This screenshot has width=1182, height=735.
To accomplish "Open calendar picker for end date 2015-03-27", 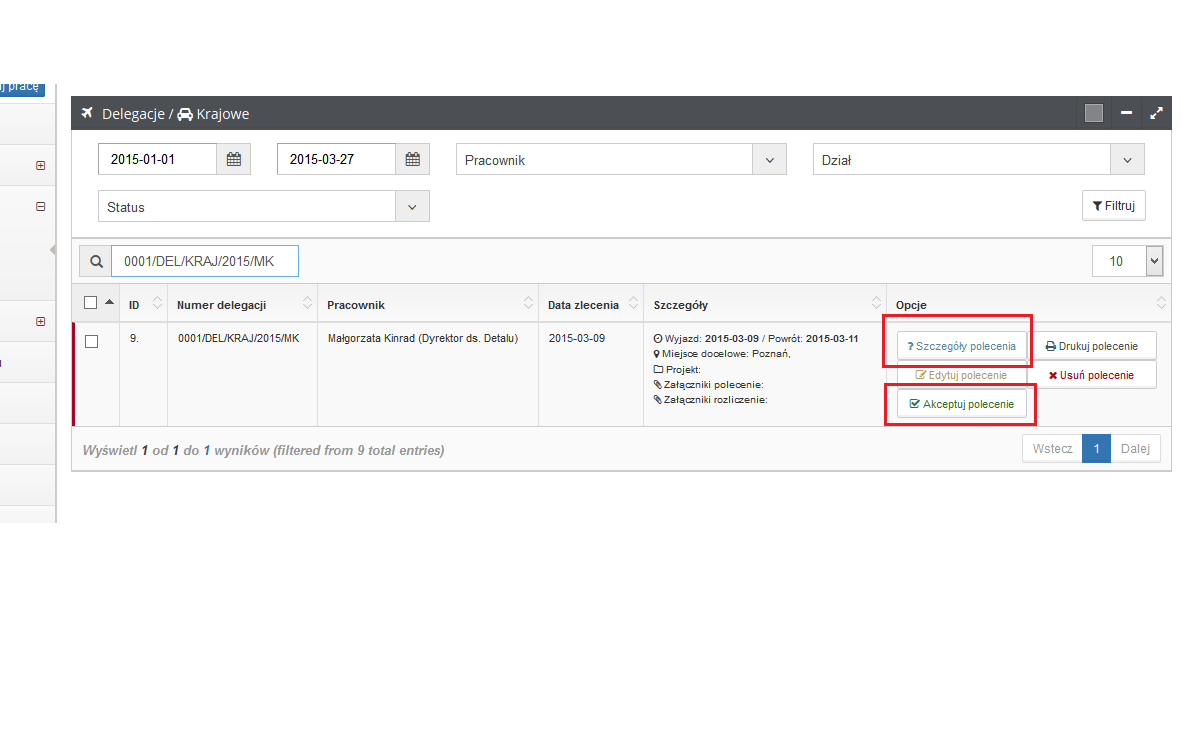I will coord(412,160).
